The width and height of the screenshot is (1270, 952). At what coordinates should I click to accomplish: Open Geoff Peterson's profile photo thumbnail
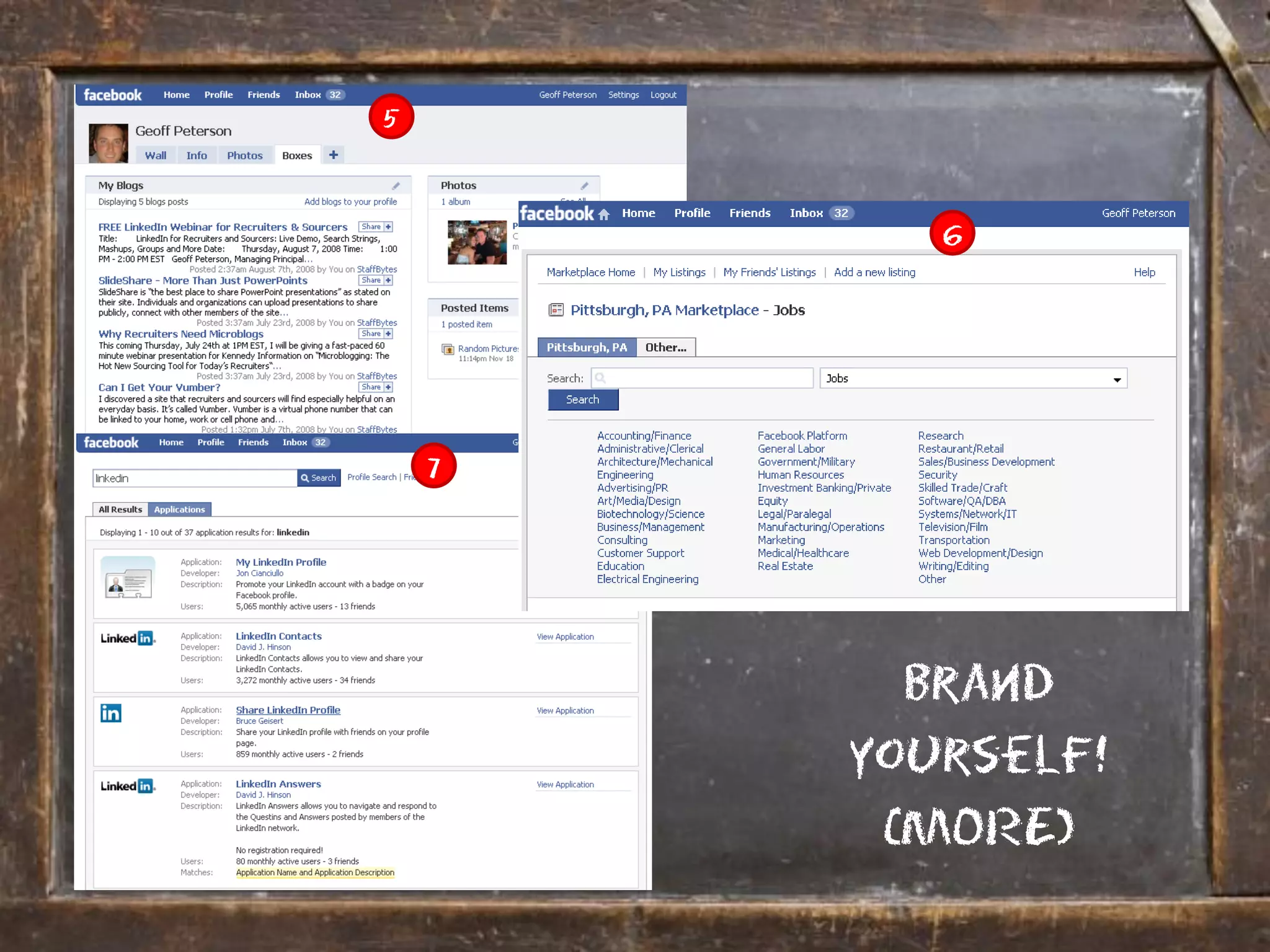(109, 143)
